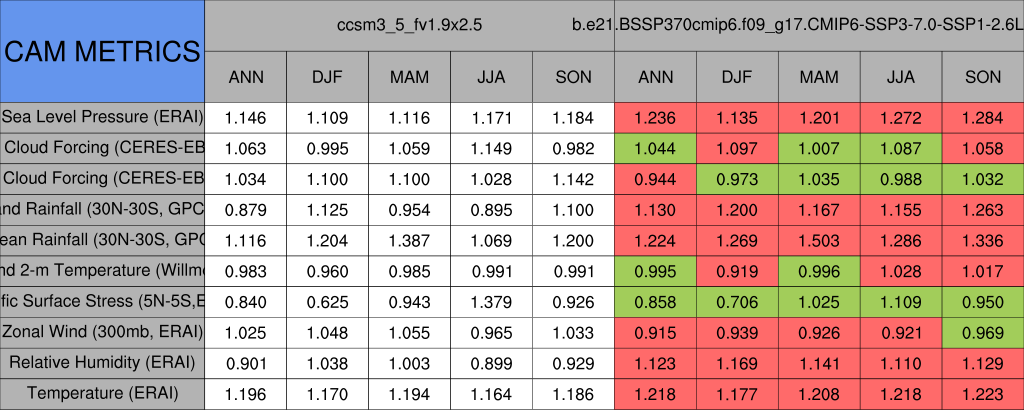Open the Sea Level Pressure (ERAI) row label
Viewport: 1024px width, 410px height.
tap(102, 117)
